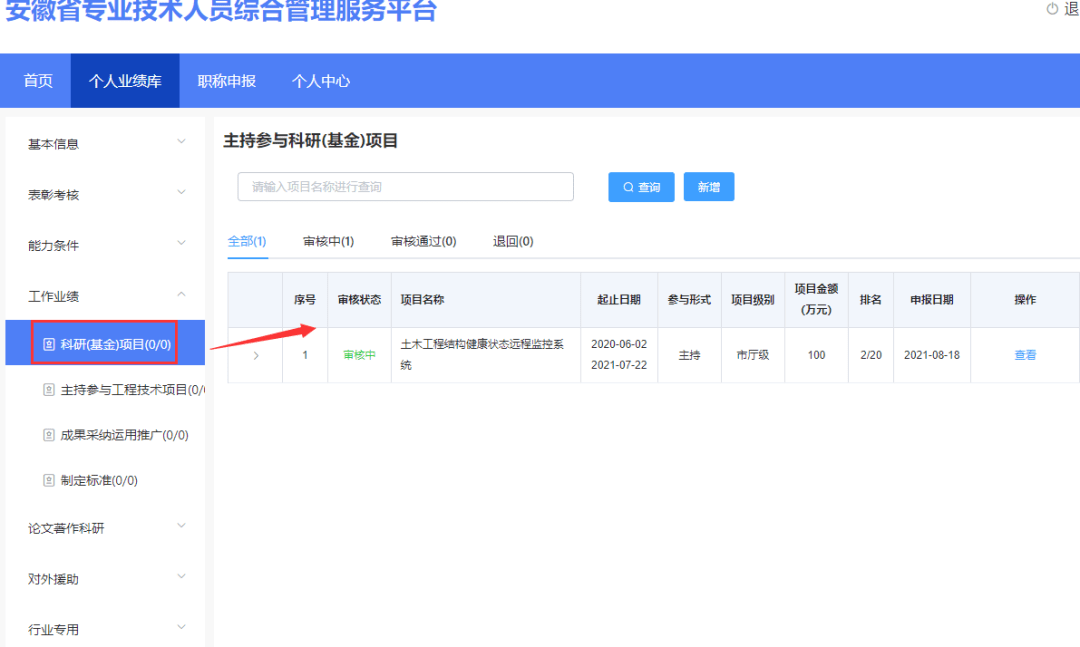This screenshot has height=647, width=1080.
Task: Open the 个人中心 navigation tab
Action: [321, 80]
